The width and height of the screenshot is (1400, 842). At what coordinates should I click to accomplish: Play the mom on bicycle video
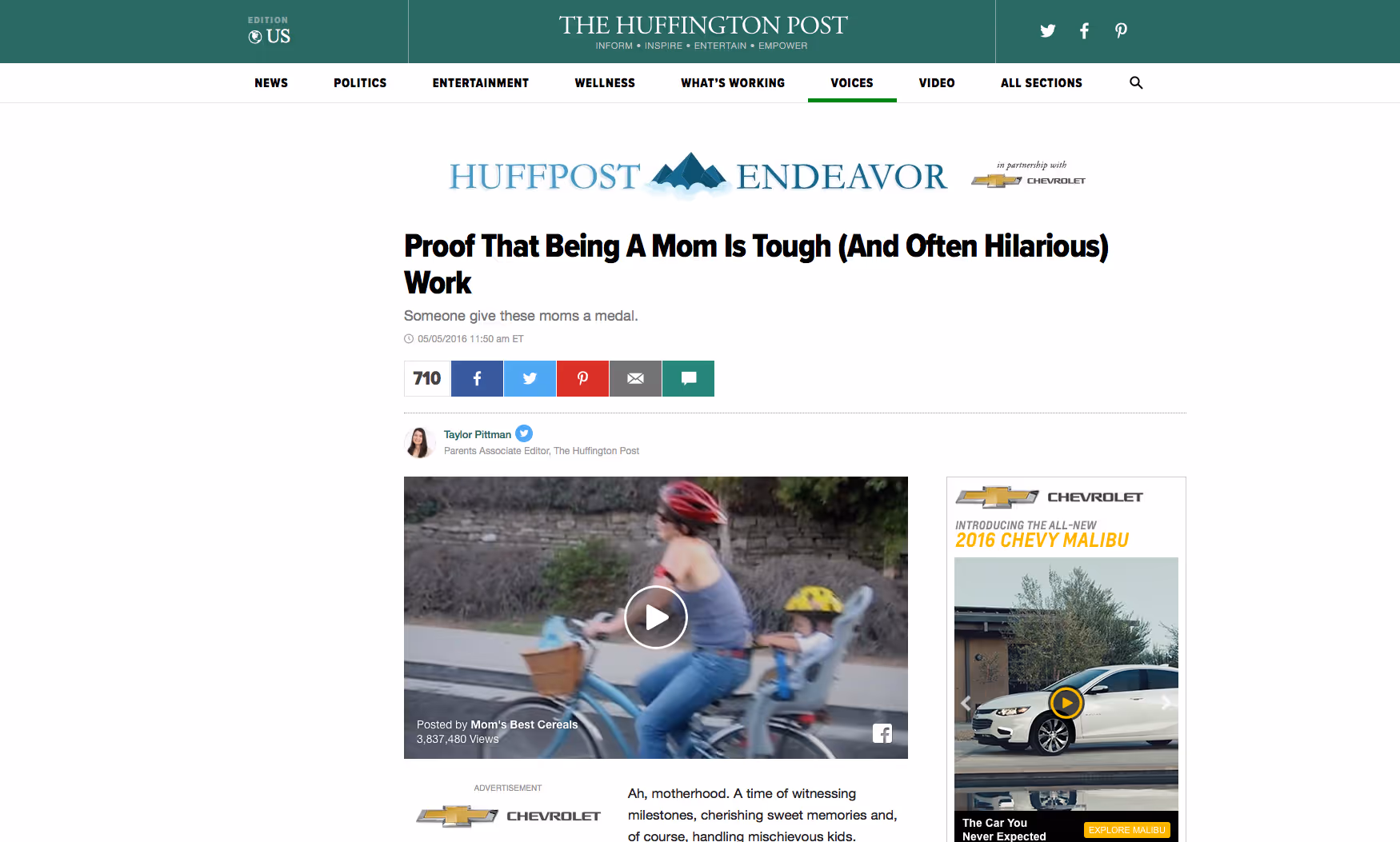pyautogui.click(x=656, y=617)
